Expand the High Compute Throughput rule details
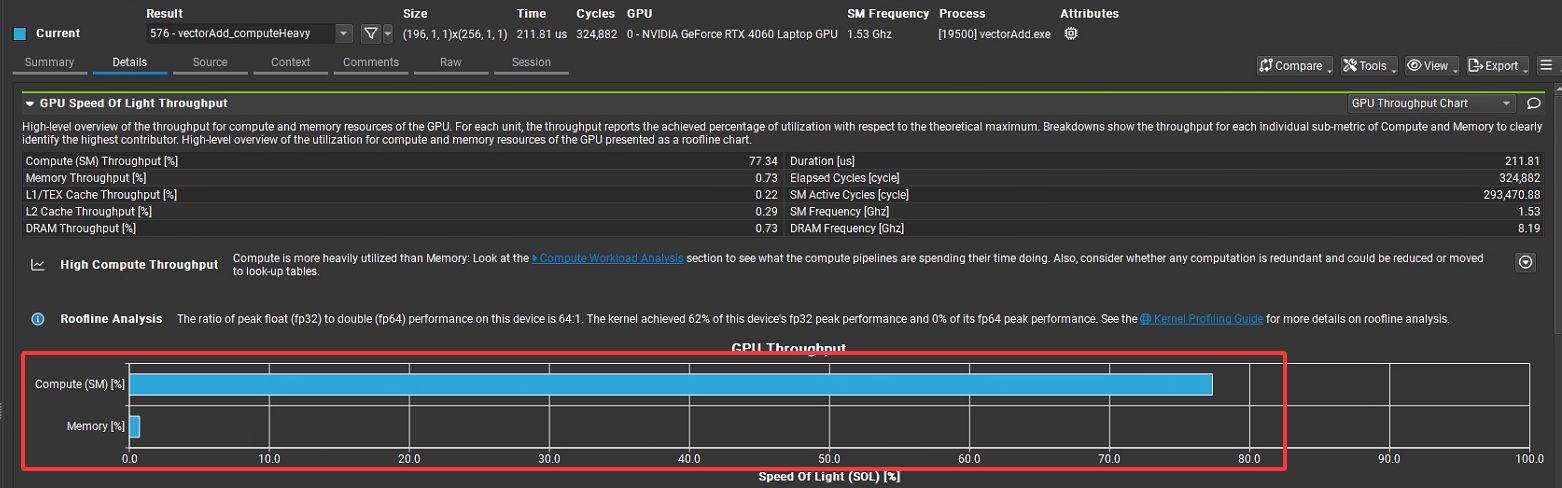Viewport: 1562px width, 488px height. coord(1525,263)
